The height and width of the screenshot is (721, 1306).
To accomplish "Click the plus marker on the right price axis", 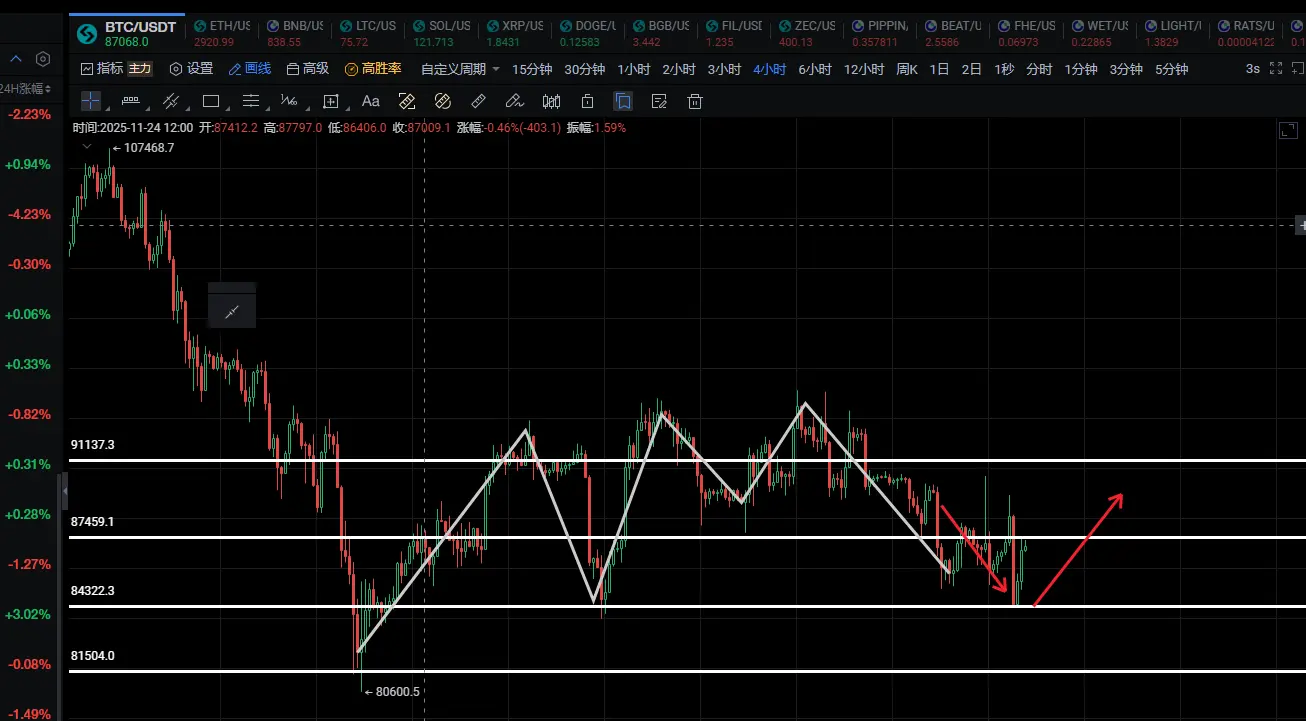I will (1300, 225).
